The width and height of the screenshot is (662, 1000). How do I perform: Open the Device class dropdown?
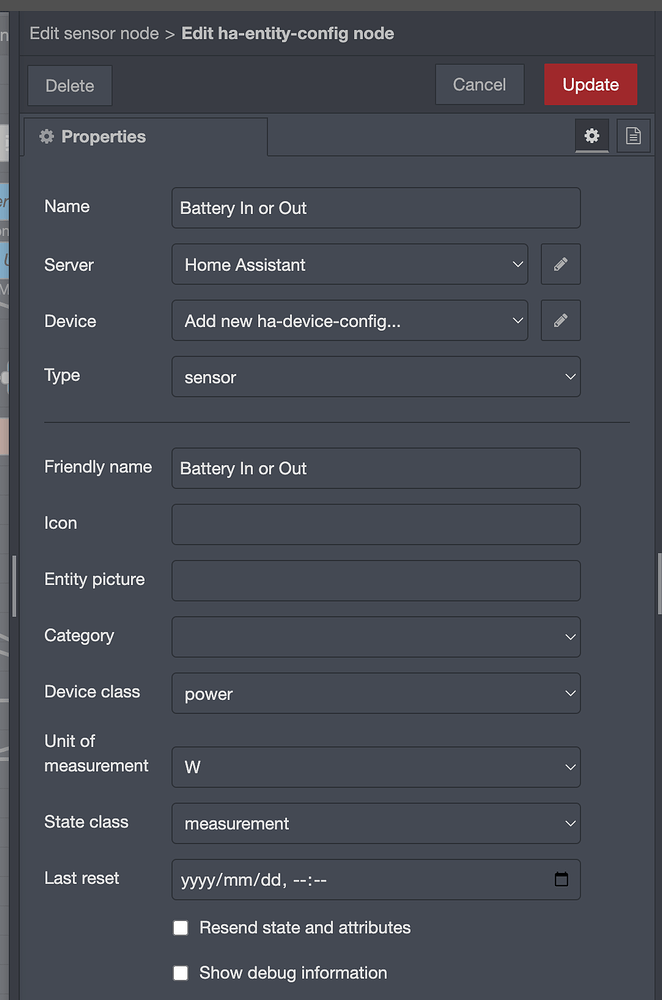(x=376, y=693)
